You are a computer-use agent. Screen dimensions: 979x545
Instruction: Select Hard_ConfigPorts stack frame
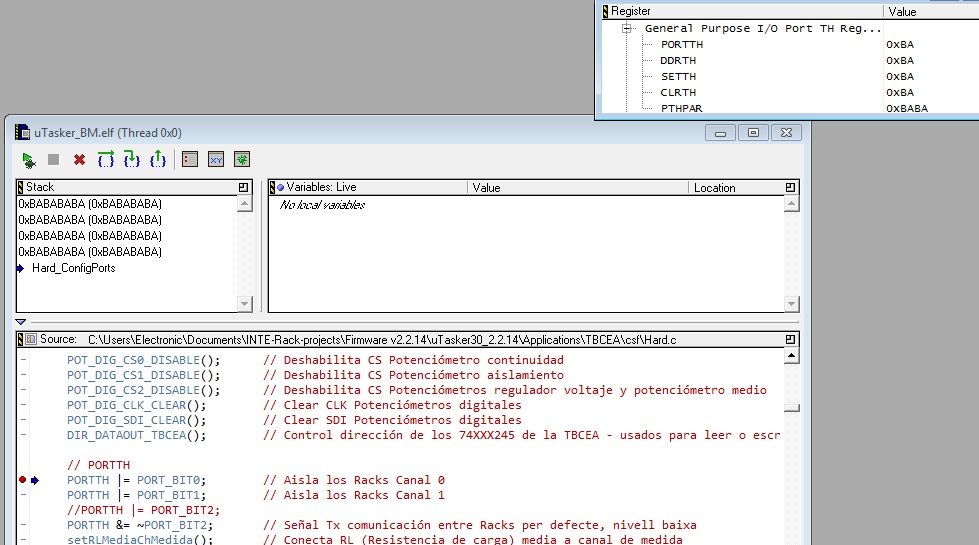click(74, 268)
